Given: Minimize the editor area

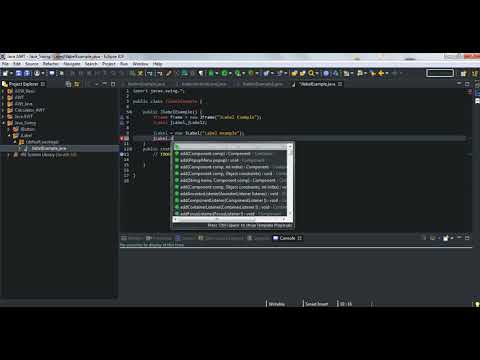Looking at the screenshot, I should click(x=459, y=84).
